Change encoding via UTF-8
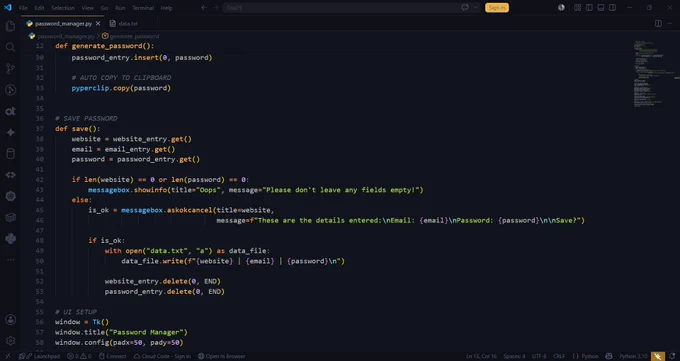The image size is (680, 361). click(539, 356)
